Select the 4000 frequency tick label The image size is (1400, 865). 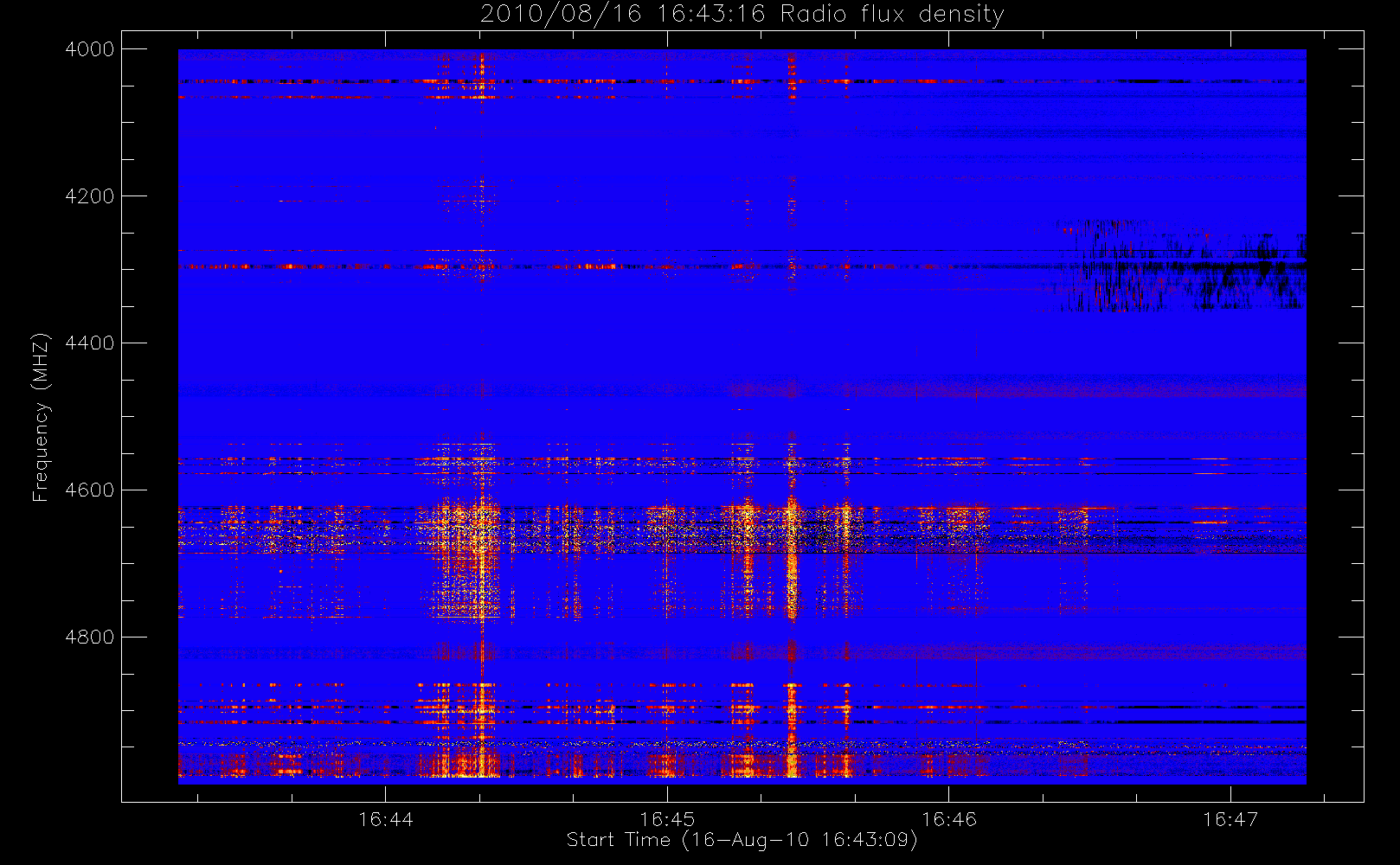click(90, 49)
